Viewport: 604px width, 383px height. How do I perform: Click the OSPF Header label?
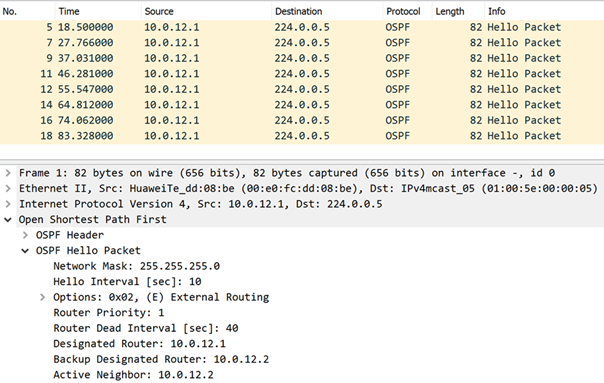70,235
